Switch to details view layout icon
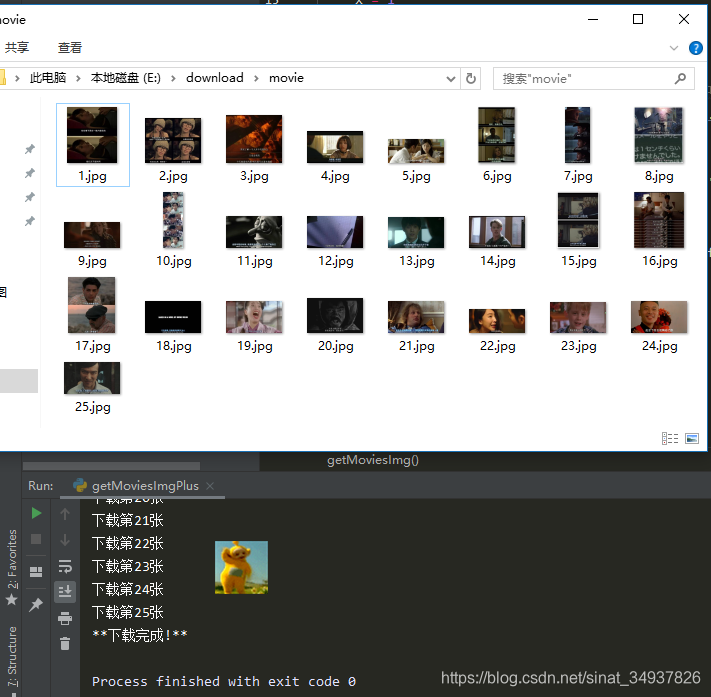The height and width of the screenshot is (697, 711). coord(670,439)
